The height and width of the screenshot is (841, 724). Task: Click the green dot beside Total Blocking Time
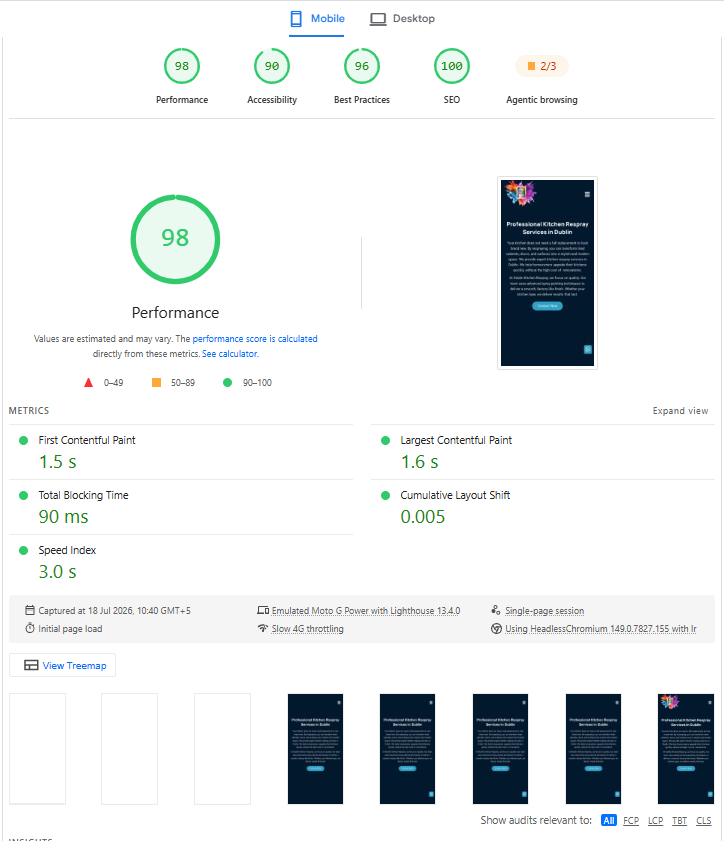(24, 496)
